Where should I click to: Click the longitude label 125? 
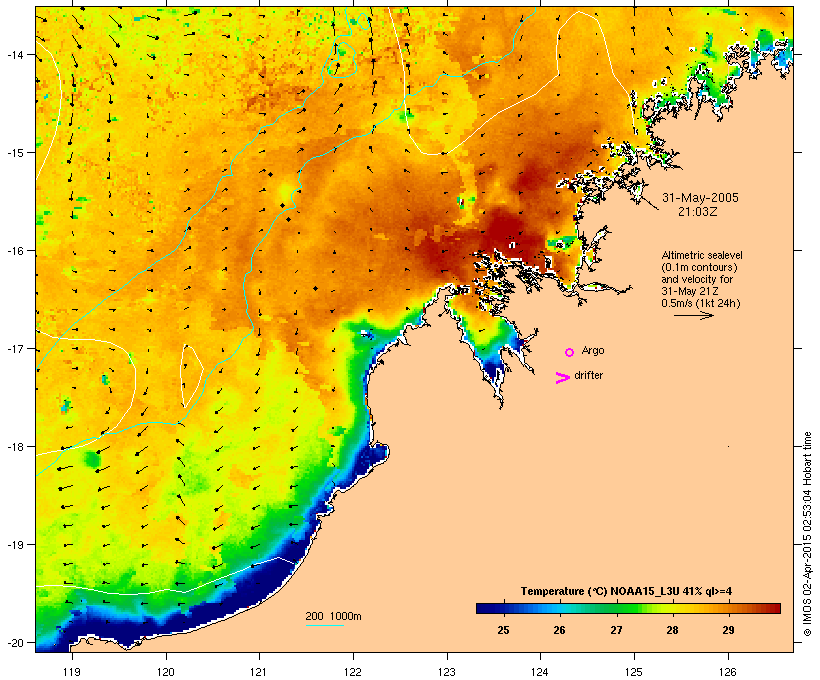pos(634,672)
